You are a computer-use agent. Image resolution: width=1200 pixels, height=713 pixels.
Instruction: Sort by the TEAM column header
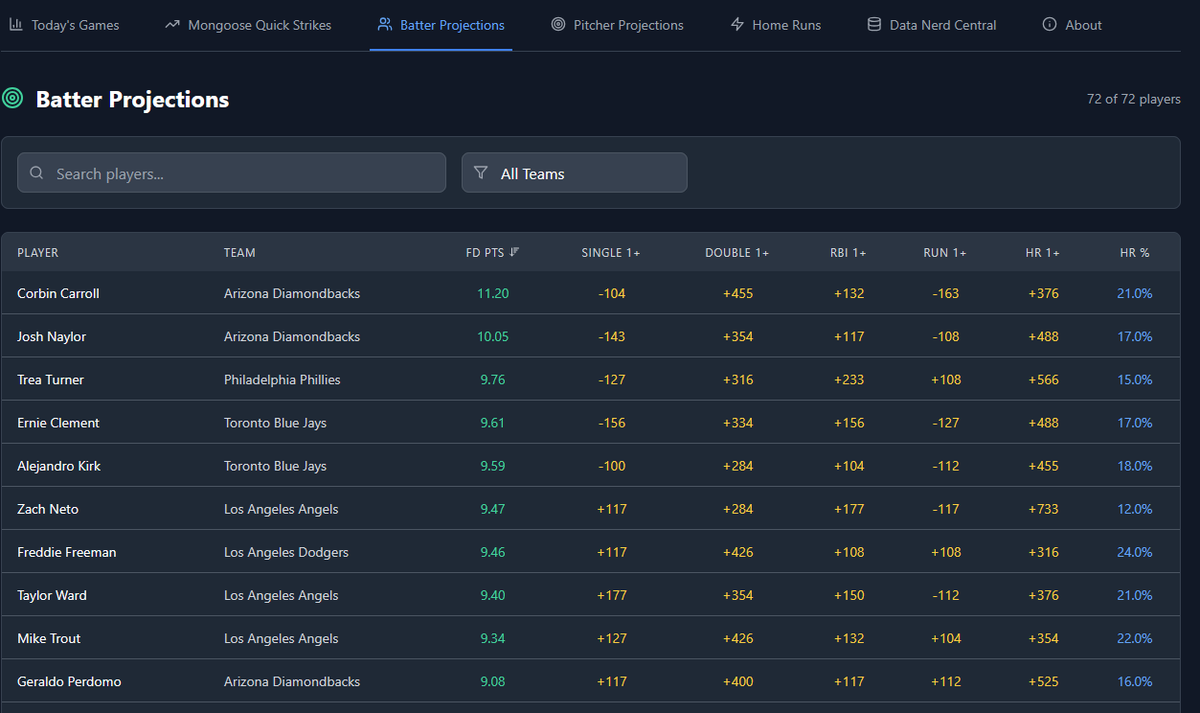(240, 253)
